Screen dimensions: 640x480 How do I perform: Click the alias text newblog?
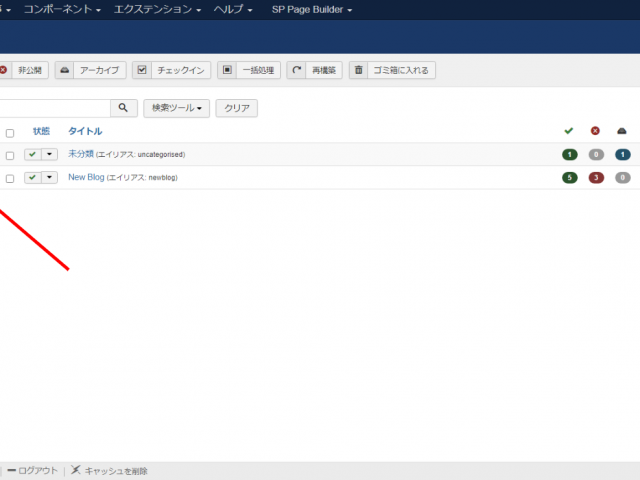click(162, 178)
